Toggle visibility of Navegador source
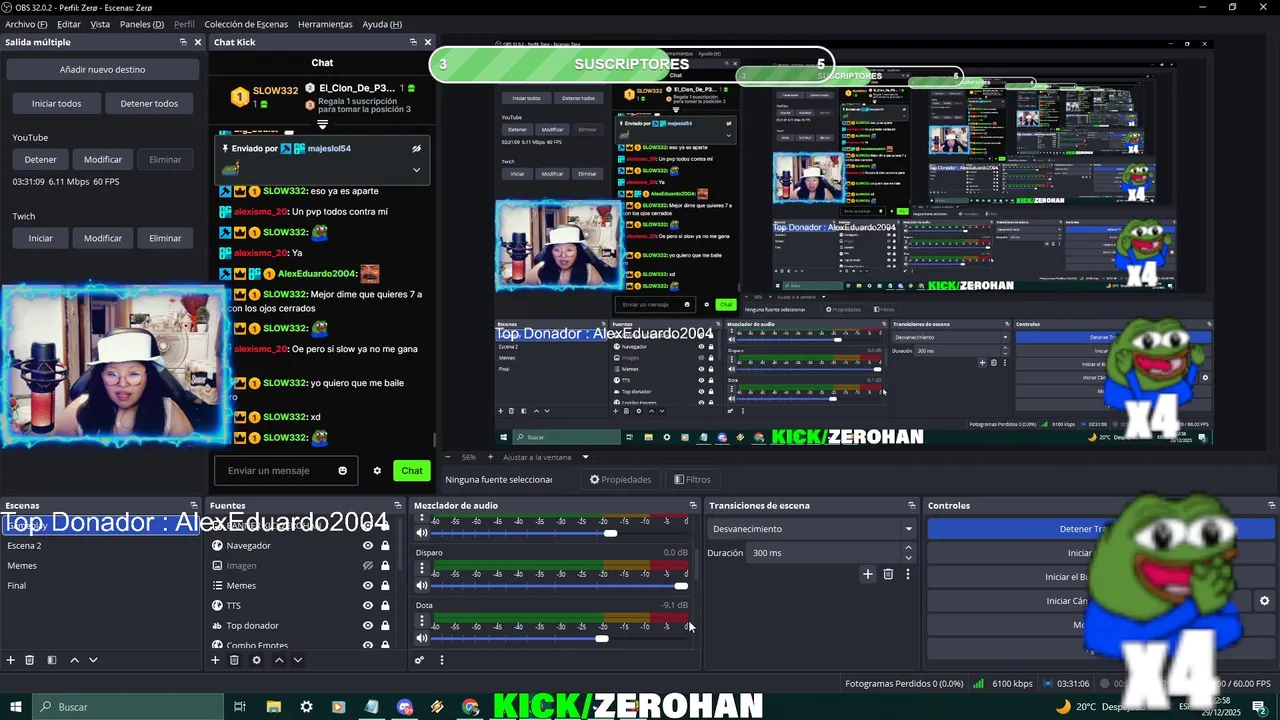The height and width of the screenshot is (720, 1280). click(368, 546)
